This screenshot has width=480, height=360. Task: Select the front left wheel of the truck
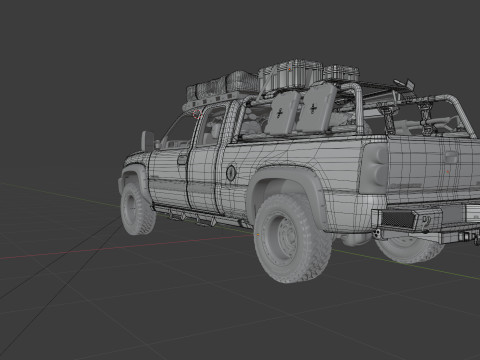point(137,209)
